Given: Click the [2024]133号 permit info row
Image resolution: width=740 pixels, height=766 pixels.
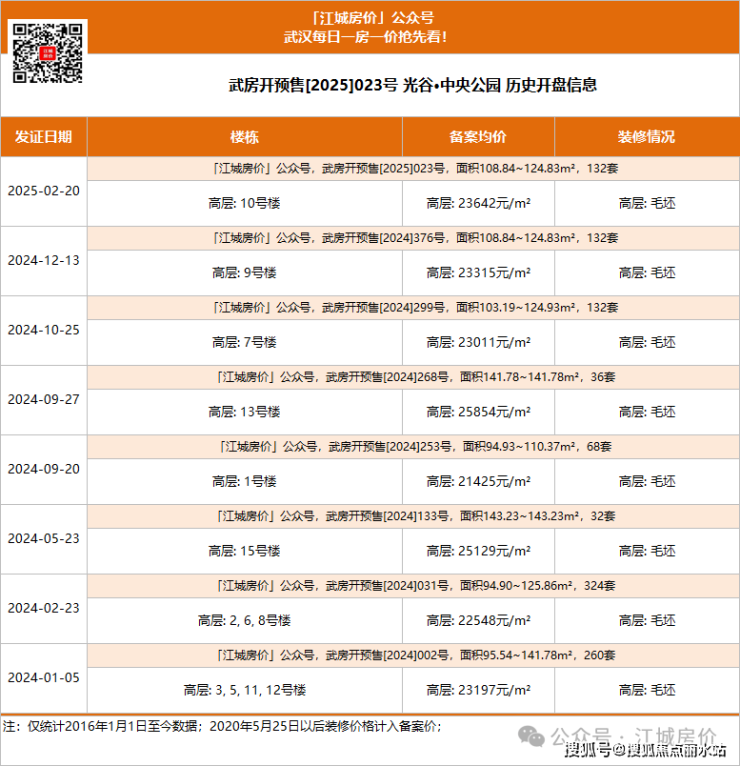Looking at the screenshot, I should pos(414,516).
